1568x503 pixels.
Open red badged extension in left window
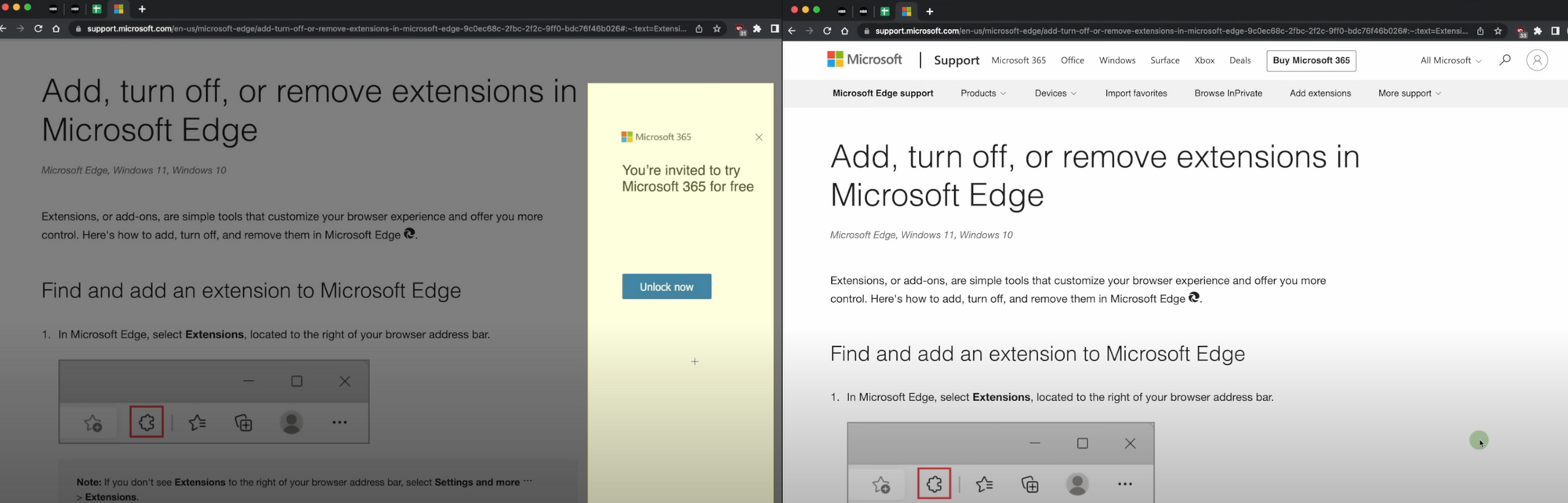coord(740,30)
